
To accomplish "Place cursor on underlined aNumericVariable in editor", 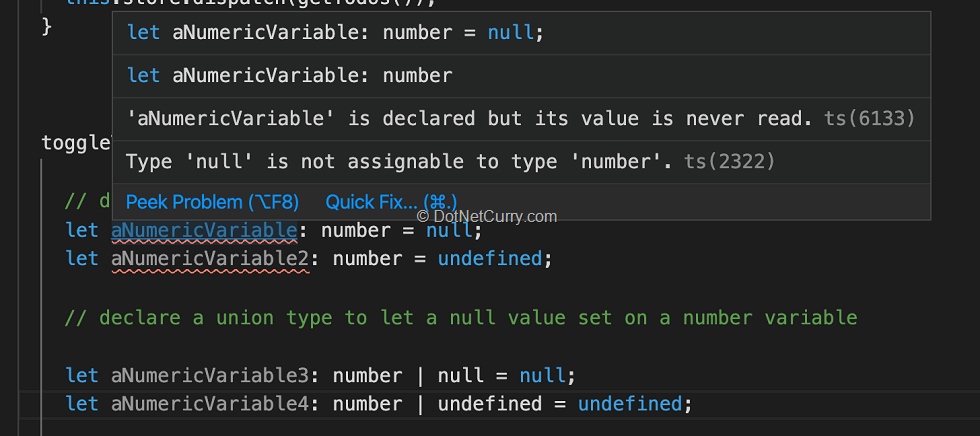I will [204, 231].
